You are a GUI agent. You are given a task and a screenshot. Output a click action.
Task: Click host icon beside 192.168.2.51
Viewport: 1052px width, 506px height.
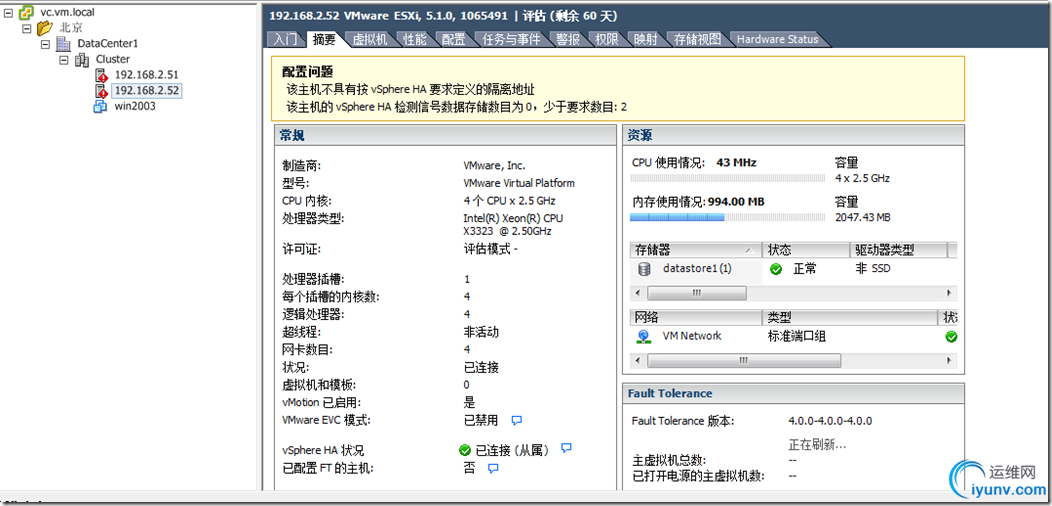pyautogui.click(x=101, y=74)
